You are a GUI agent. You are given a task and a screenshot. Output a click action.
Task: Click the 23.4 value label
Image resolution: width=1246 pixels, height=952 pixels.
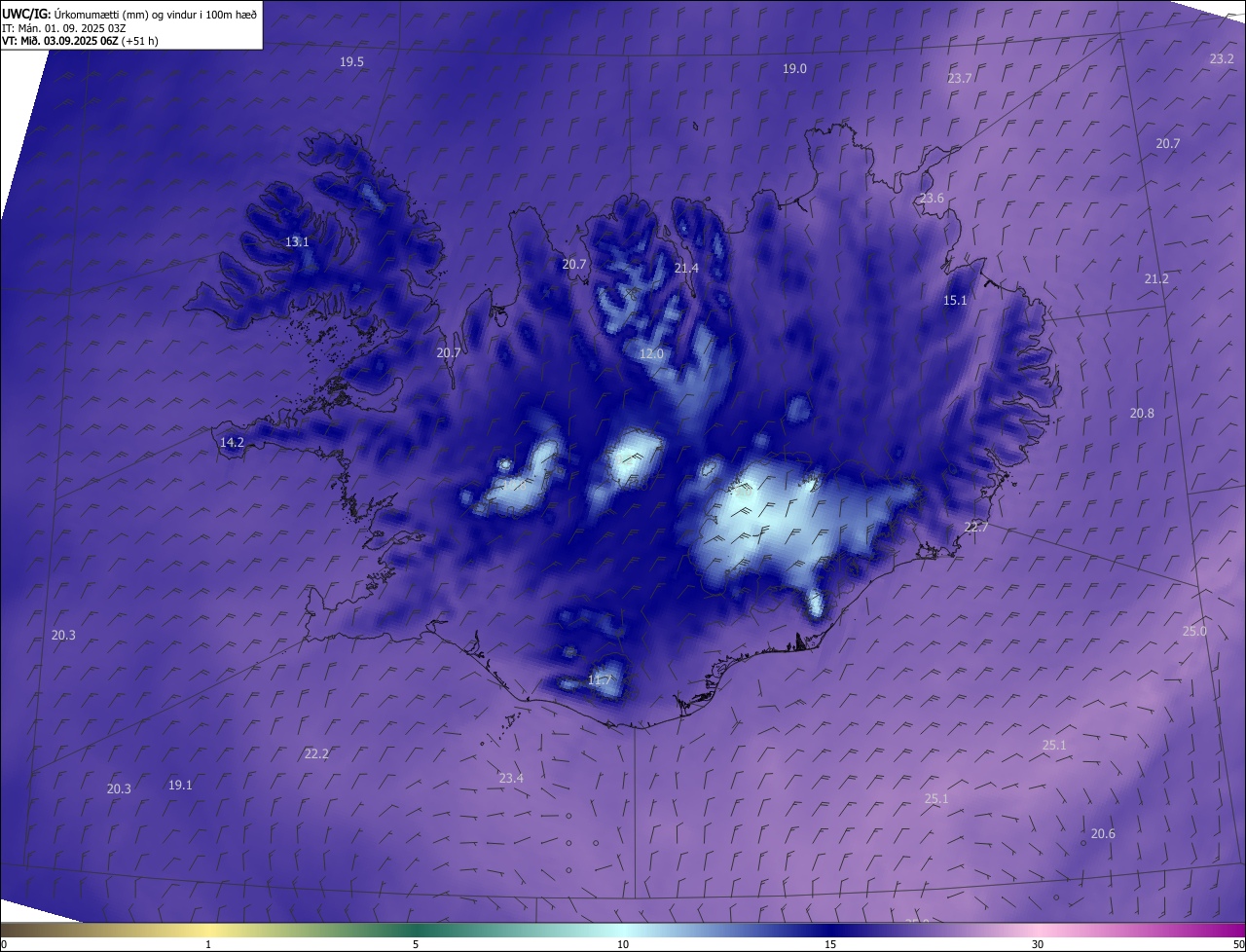coord(511,778)
